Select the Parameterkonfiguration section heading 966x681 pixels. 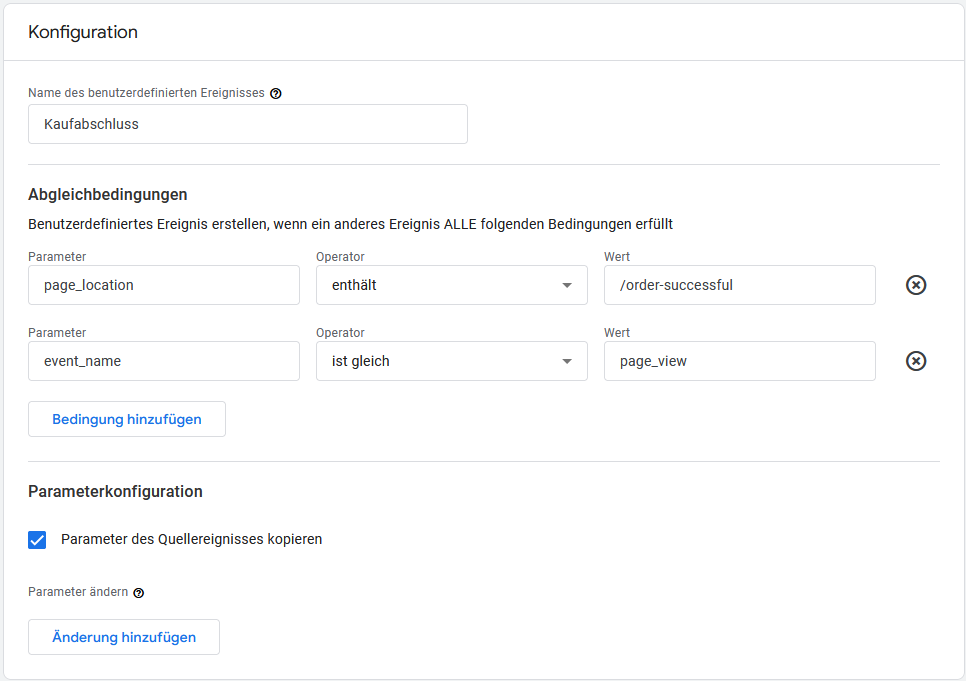click(x=115, y=492)
